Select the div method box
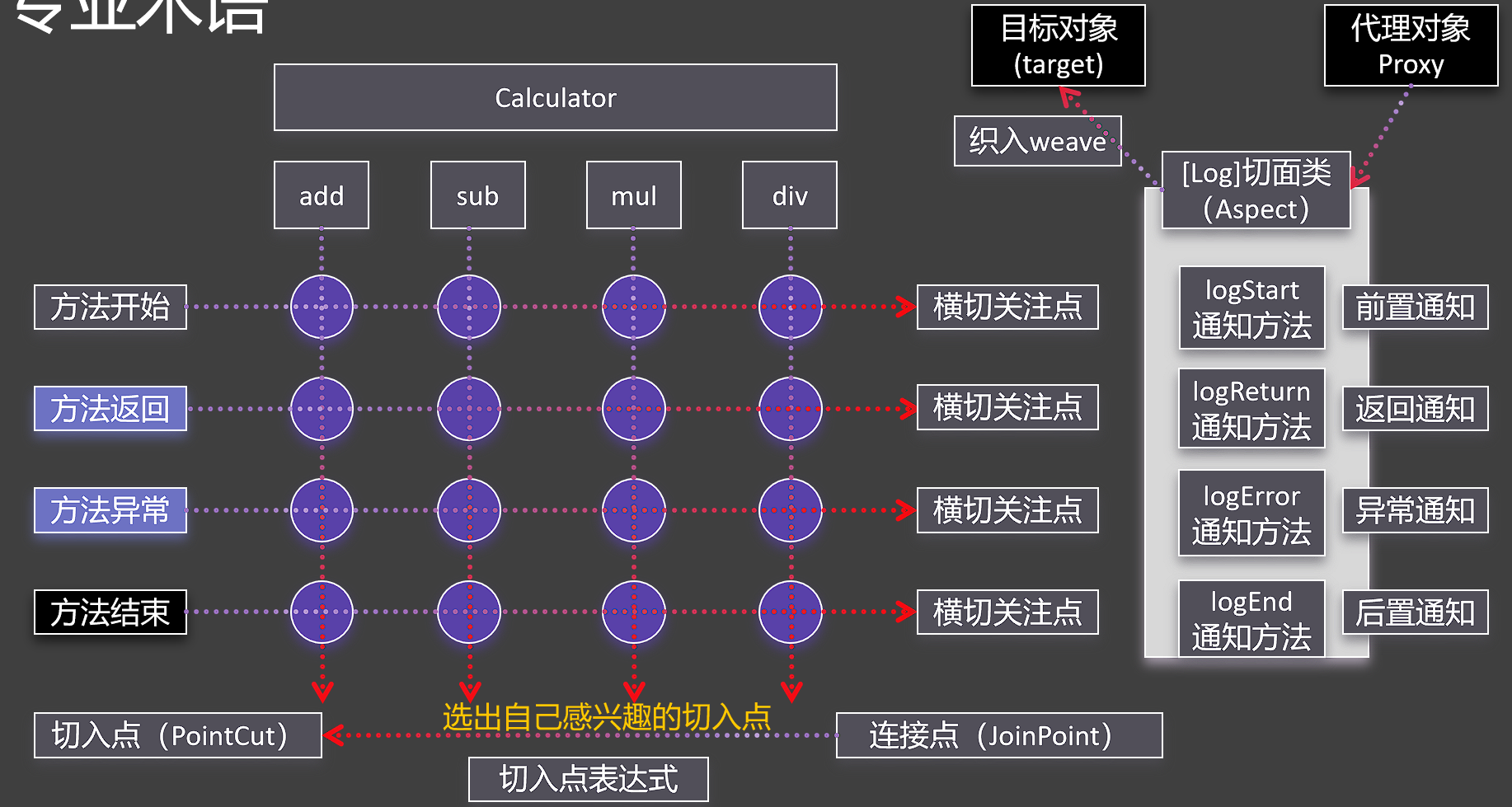Screen dimensions: 1512x807 790,195
